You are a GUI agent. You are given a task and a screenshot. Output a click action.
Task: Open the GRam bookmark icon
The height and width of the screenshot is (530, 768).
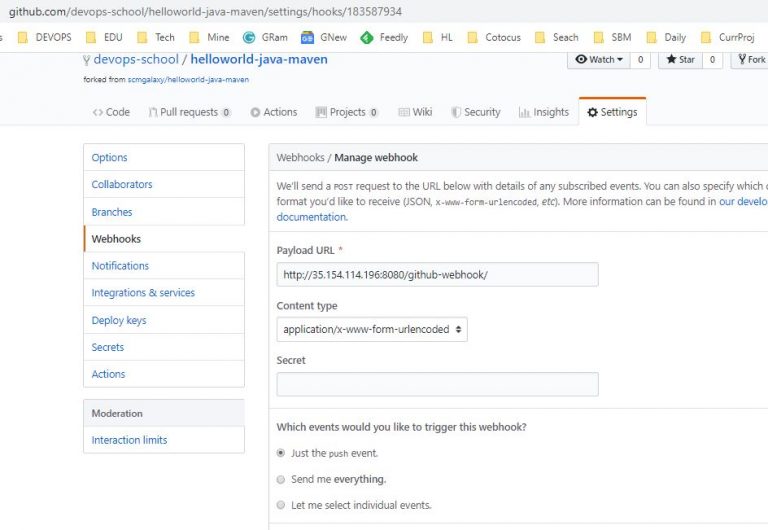click(249, 37)
